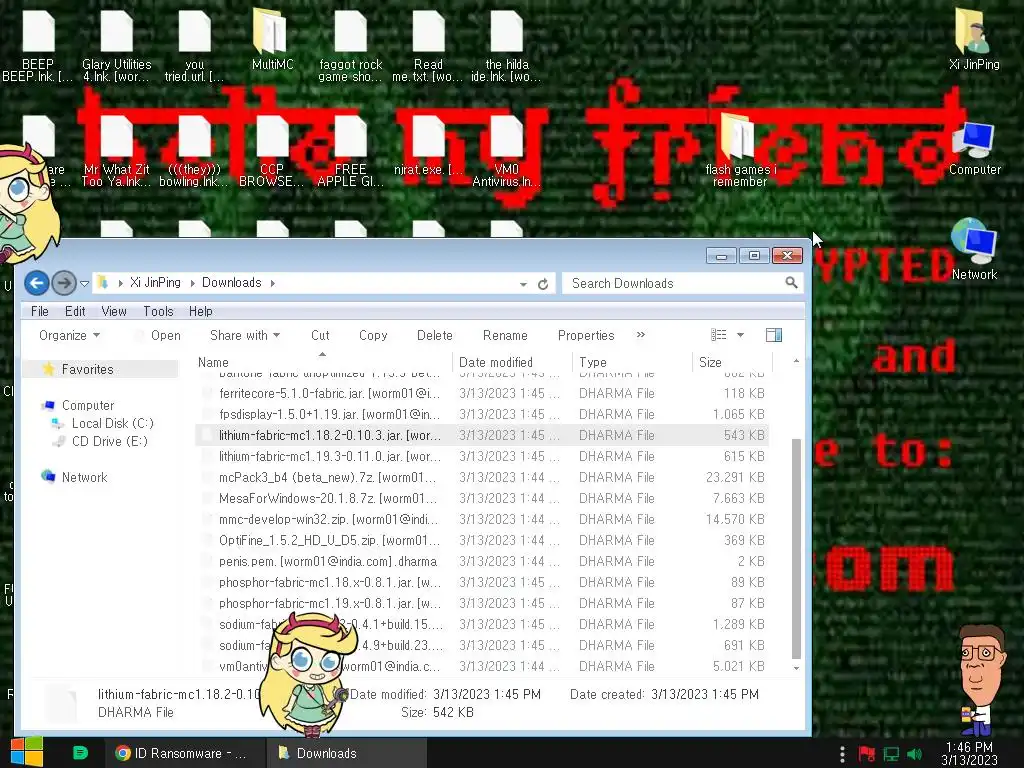
Task: Sort by Type column header
Action: [x=632, y=362]
